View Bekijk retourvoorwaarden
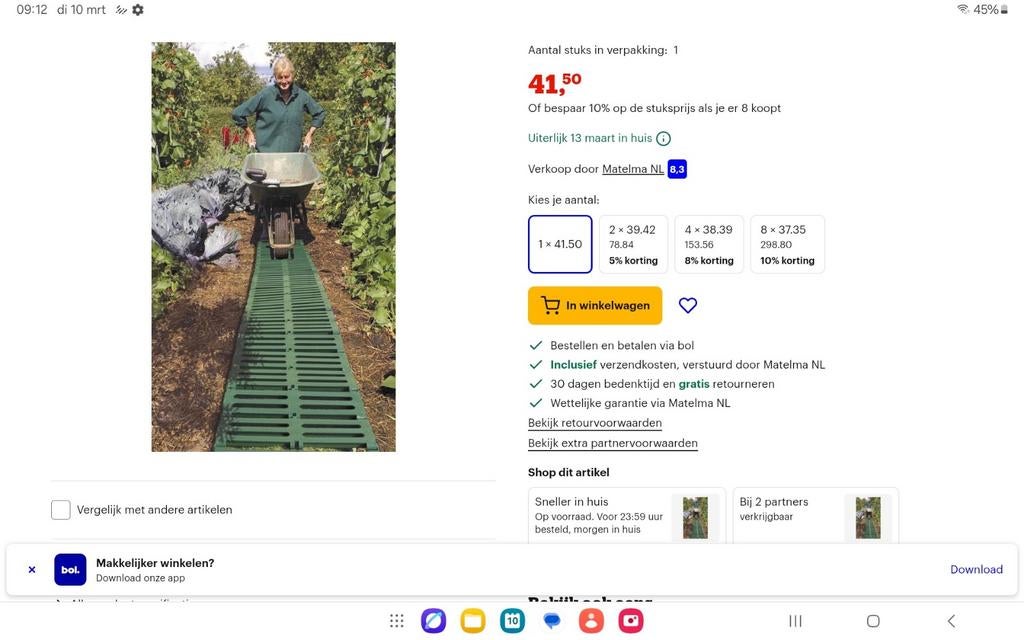Viewport: 1024px width, 640px height. [x=595, y=422]
